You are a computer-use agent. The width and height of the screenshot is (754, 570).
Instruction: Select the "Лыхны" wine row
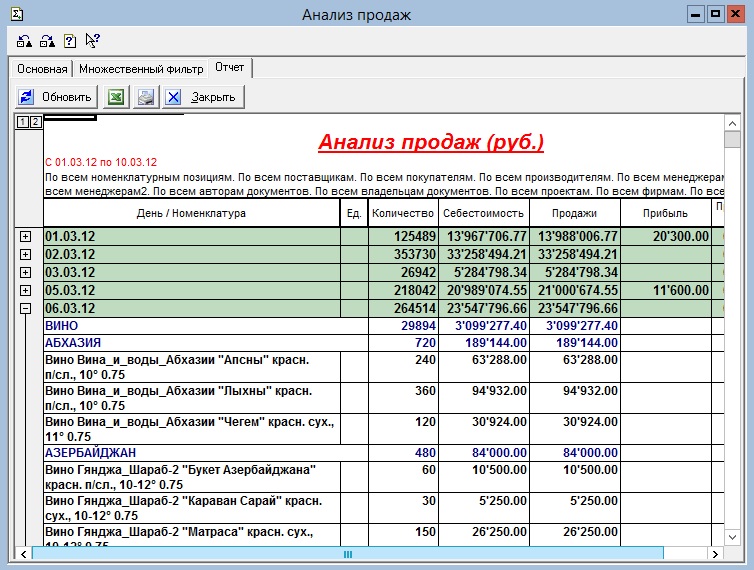(x=384, y=398)
